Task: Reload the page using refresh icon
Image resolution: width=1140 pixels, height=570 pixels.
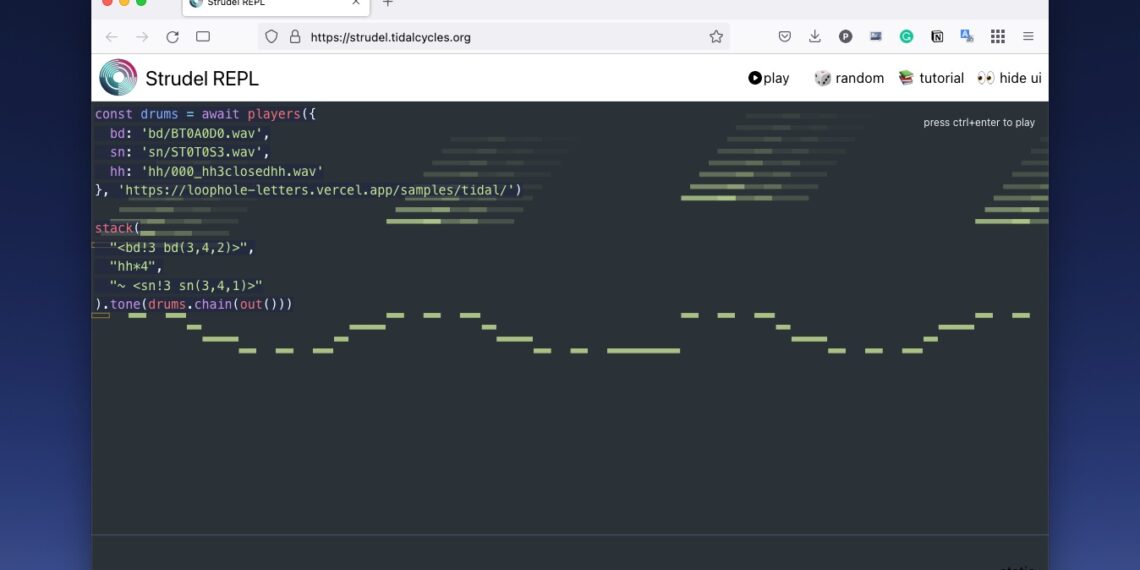Action: [172, 37]
